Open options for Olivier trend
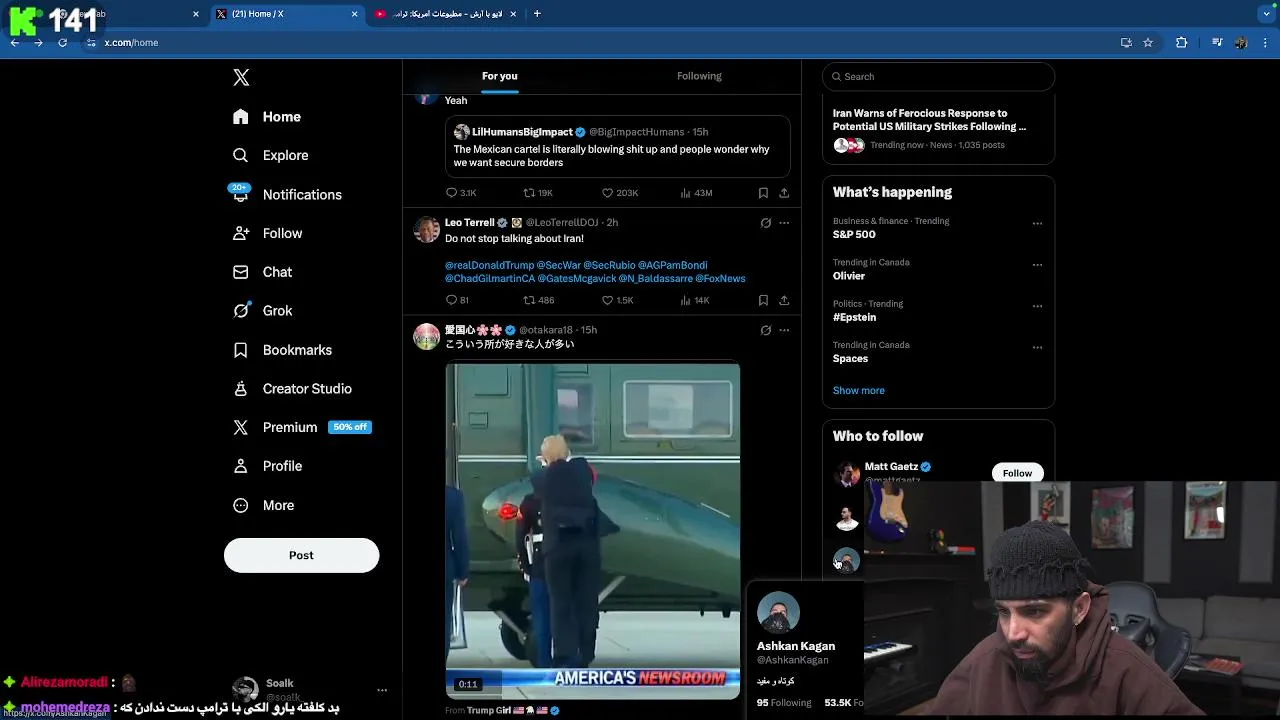 click(1037, 265)
